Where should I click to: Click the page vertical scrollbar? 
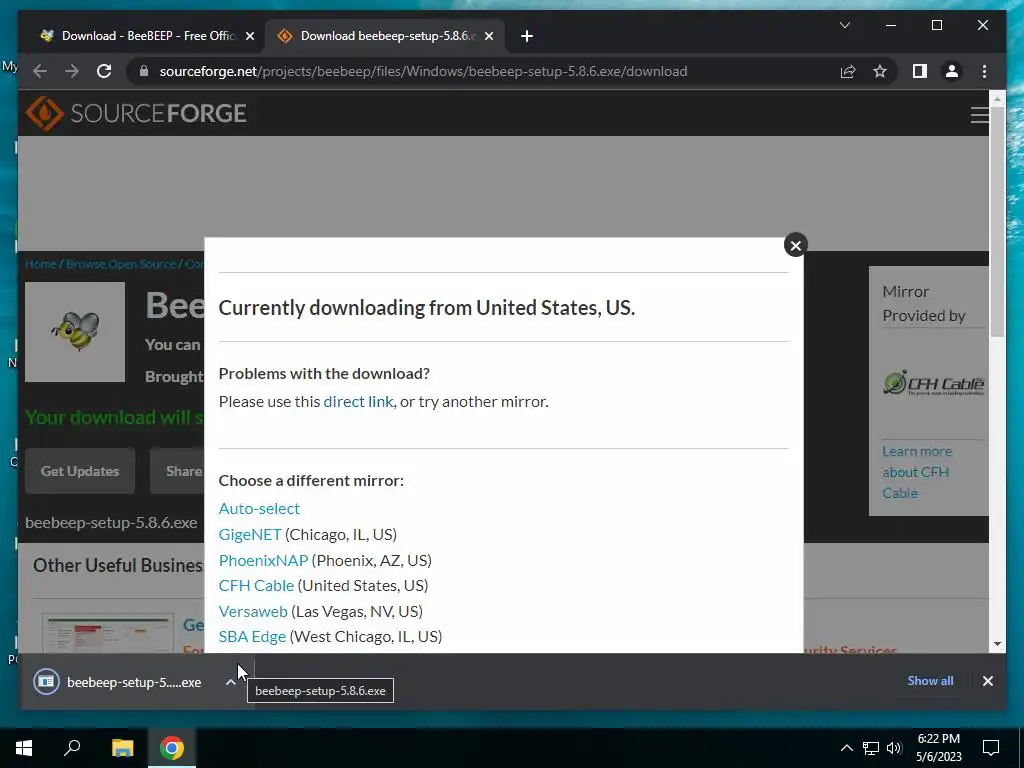pos(997,222)
